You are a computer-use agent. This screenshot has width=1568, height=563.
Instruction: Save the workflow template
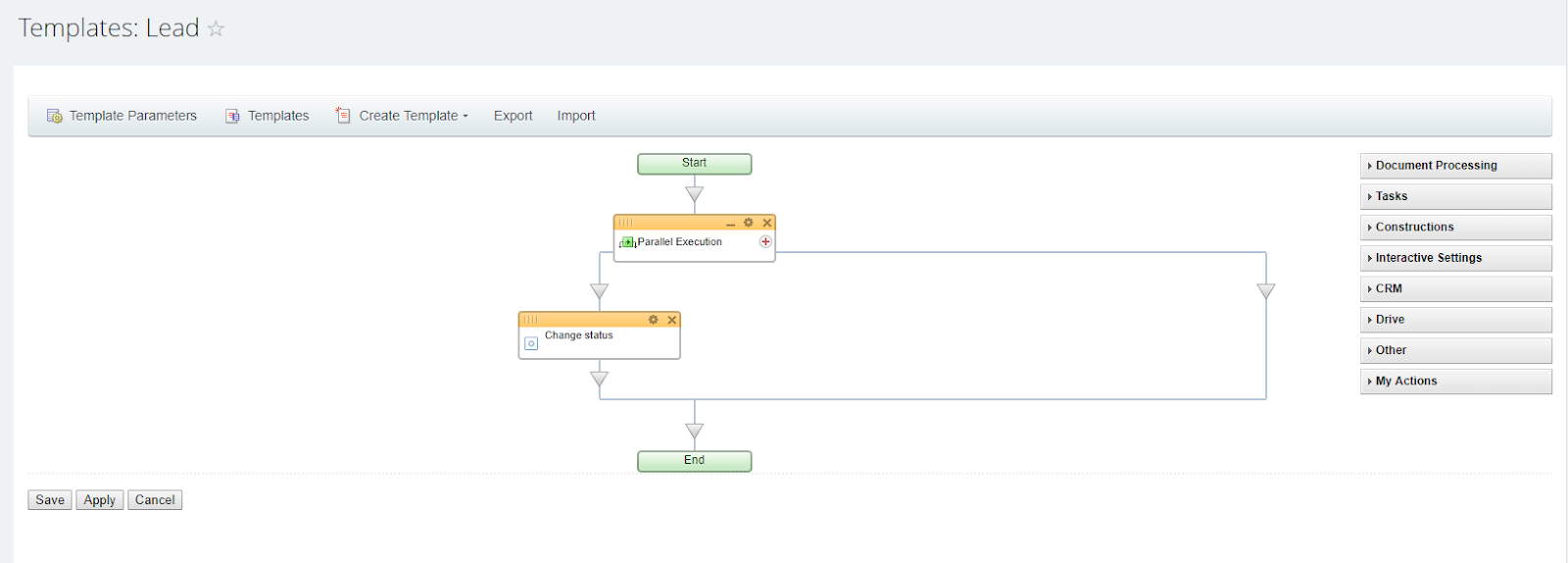click(x=50, y=500)
